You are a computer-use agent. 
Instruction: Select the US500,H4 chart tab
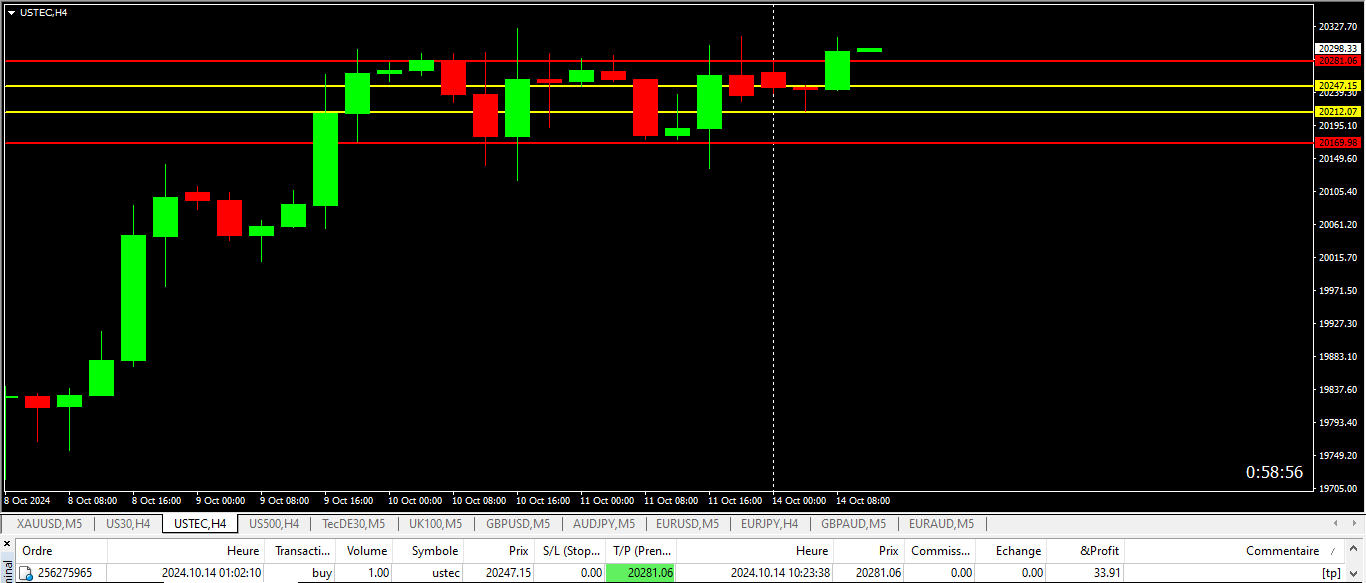[x=274, y=523]
